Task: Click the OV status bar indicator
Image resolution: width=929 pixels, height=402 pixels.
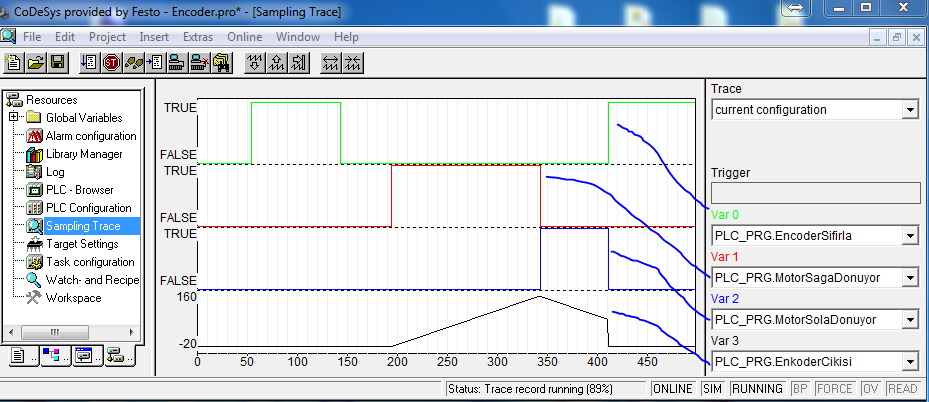Action: coord(870,389)
